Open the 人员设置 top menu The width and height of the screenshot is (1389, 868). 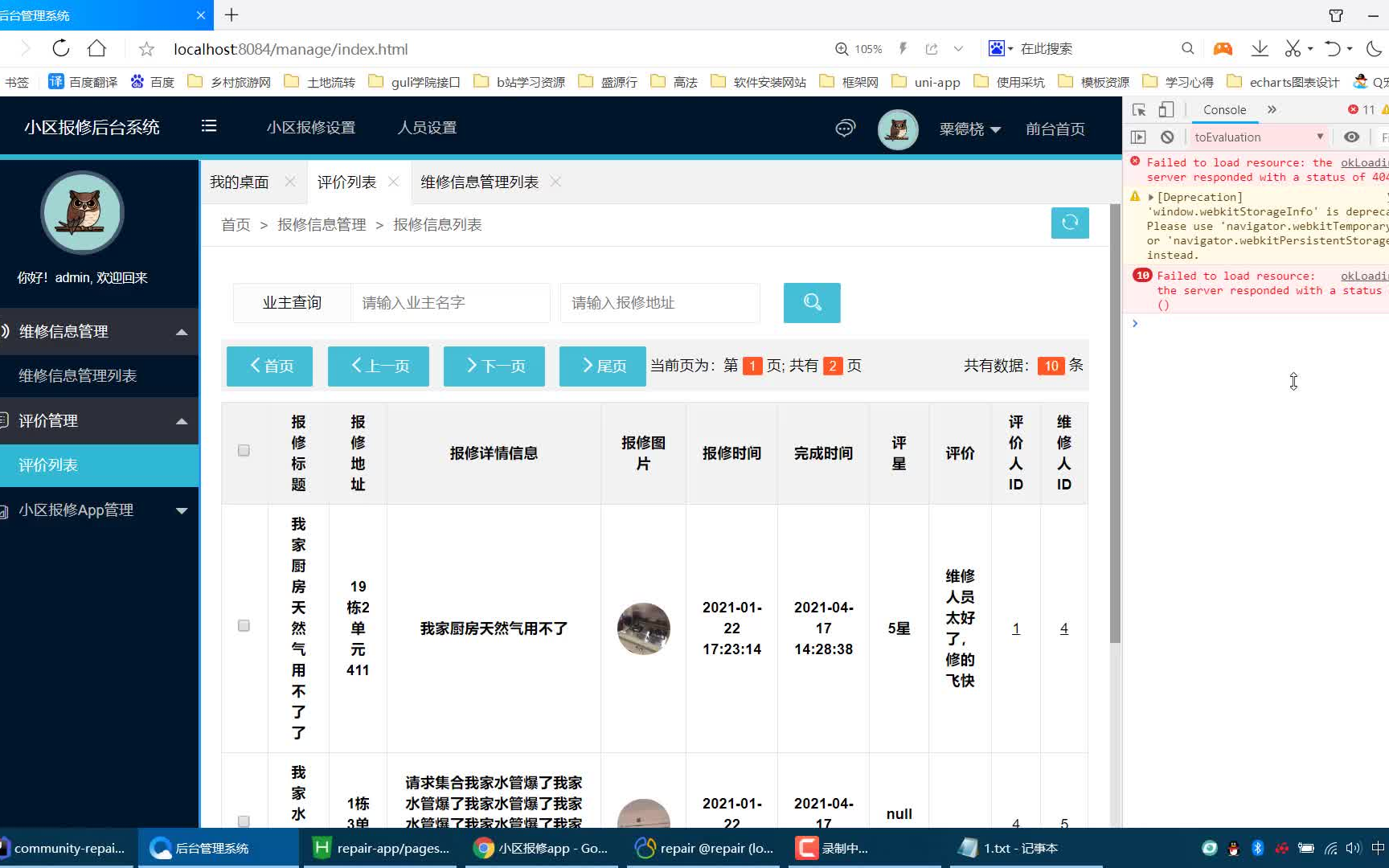[x=427, y=128]
